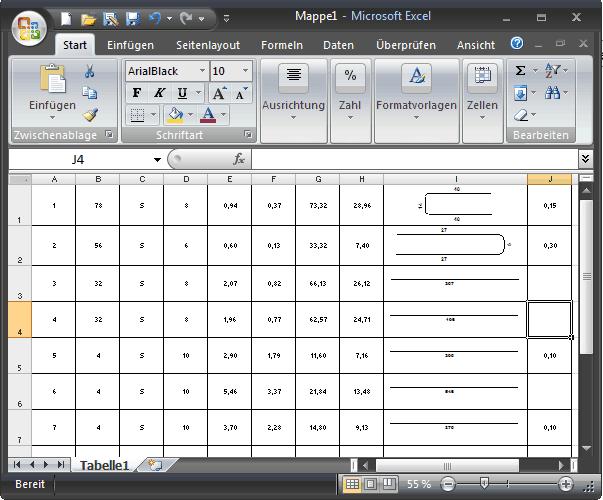Screen dimensions: 603x500
Task: Click the Select All corner cell
Action: pos(20,179)
